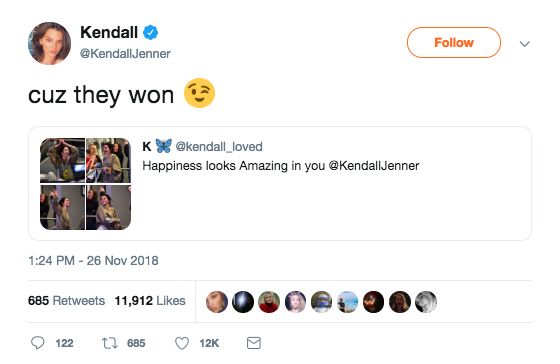Click the reply speech bubble icon
The image size is (560, 364).
point(38,343)
